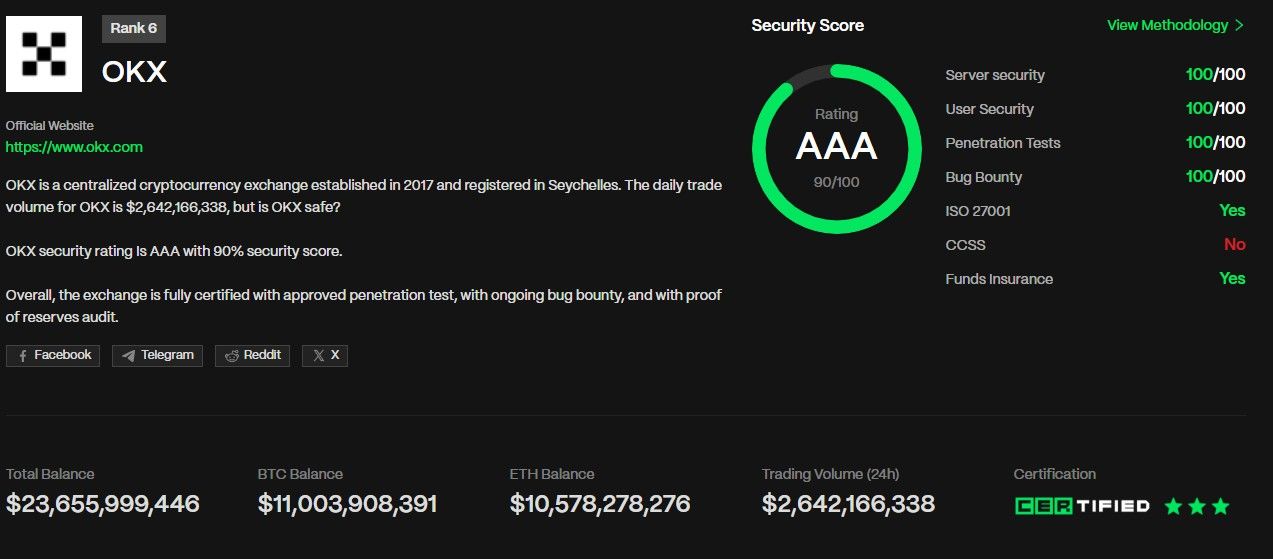The height and width of the screenshot is (559, 1273).
Task: Click the three green certification stars
Action: [1197, 506]
